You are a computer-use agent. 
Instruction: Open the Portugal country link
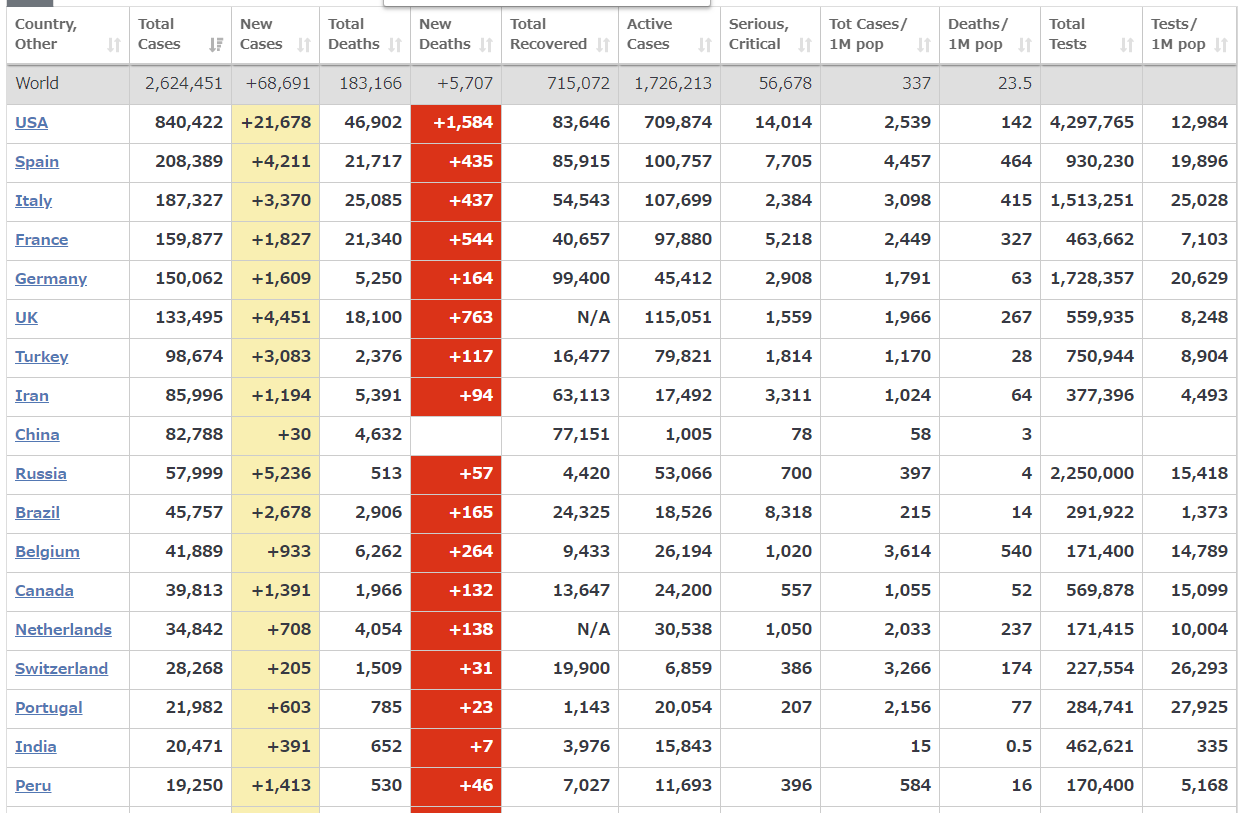pos(49,707)
